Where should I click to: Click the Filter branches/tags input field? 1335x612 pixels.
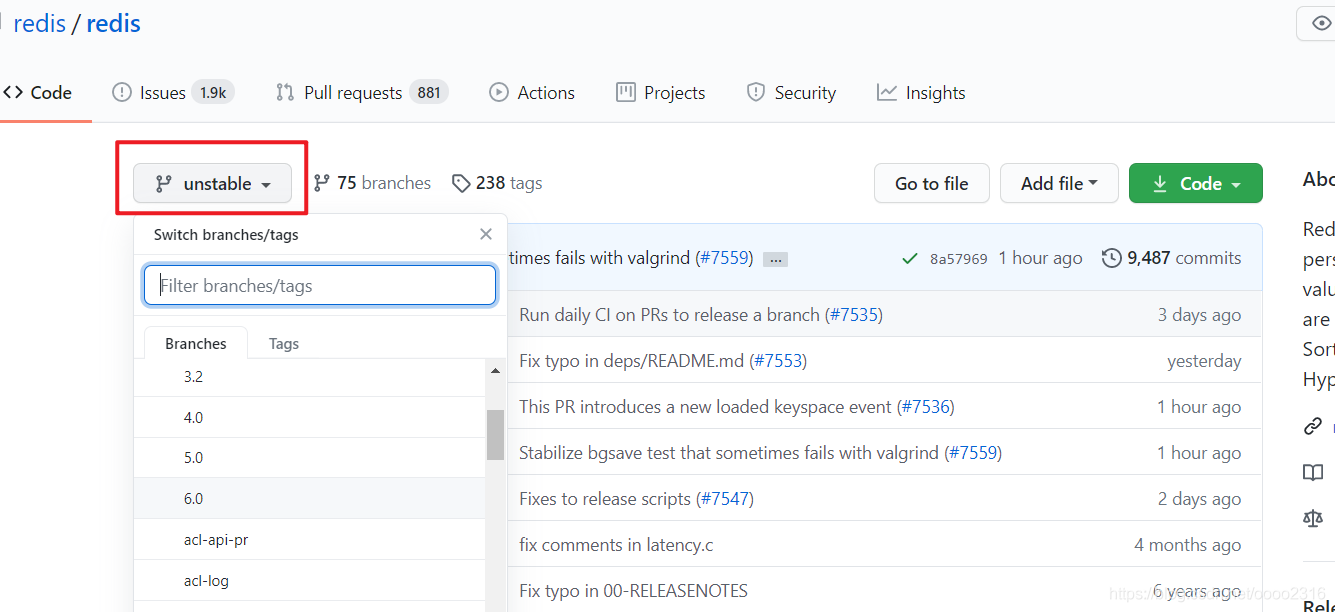(x=320, y=286)
